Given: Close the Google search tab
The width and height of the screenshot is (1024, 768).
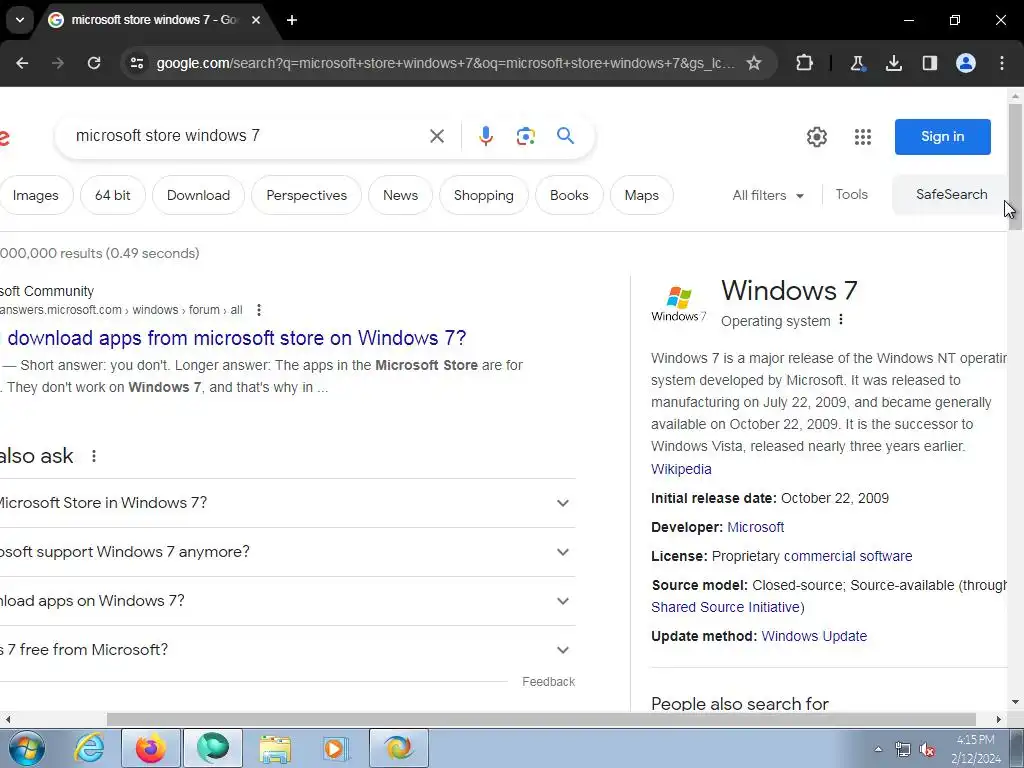Looking at the screenshot, I should point(256,20).
